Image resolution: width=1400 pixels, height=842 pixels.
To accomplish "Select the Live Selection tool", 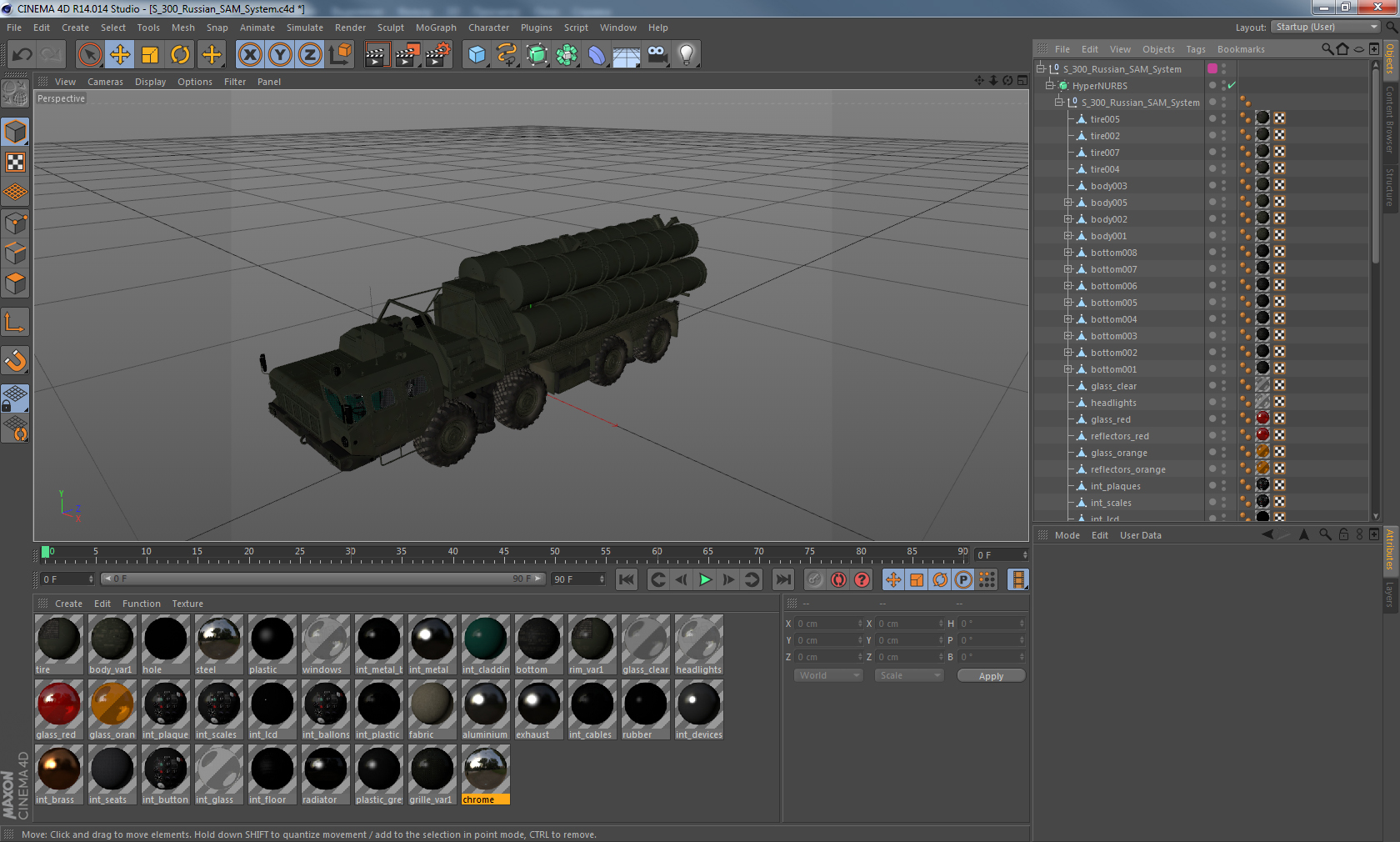I will (x=89, y=55).
